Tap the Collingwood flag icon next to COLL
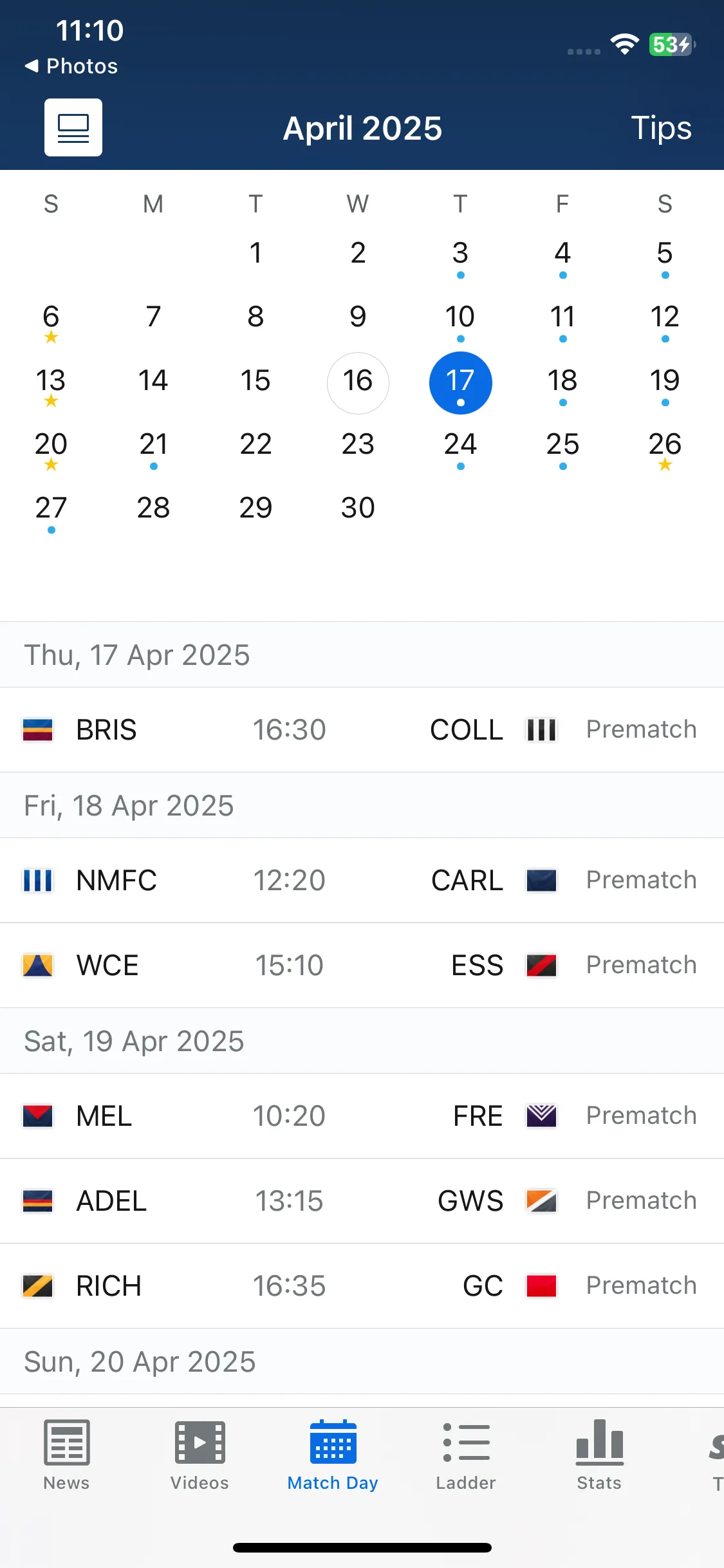The image size is (724, 1568). tap(541, 730)
